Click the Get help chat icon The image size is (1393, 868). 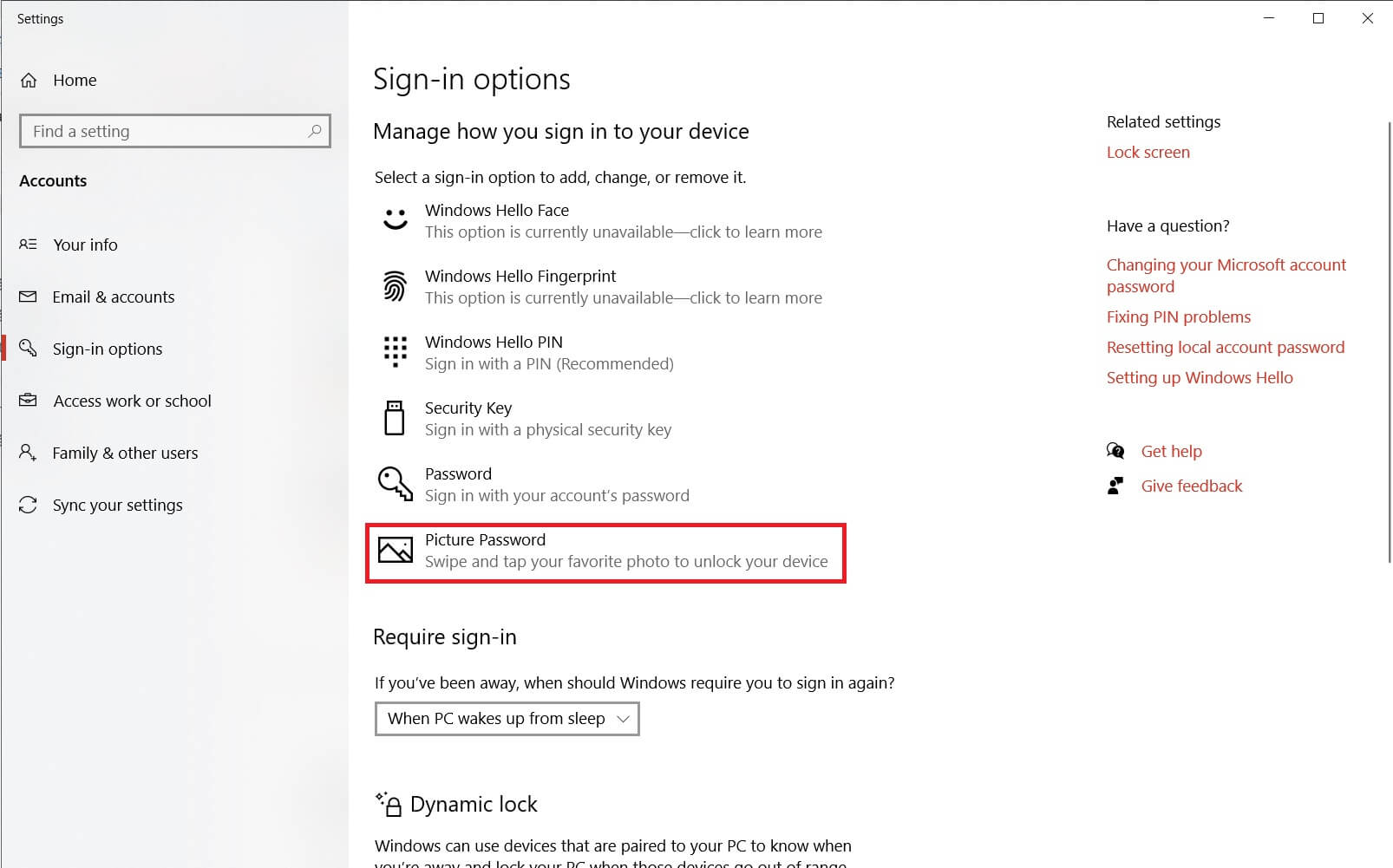1115,451
